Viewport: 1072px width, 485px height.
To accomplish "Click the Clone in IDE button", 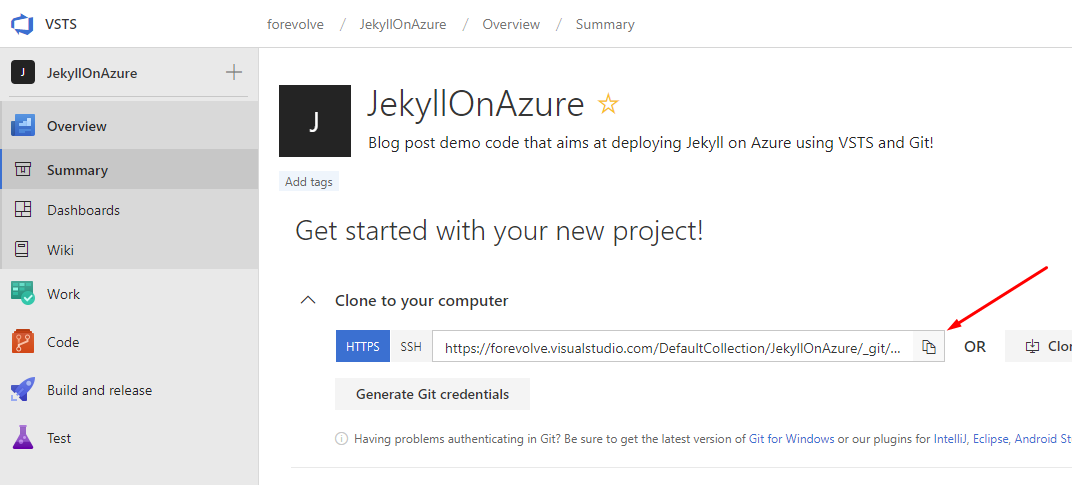I will (x=1038, y=346).
